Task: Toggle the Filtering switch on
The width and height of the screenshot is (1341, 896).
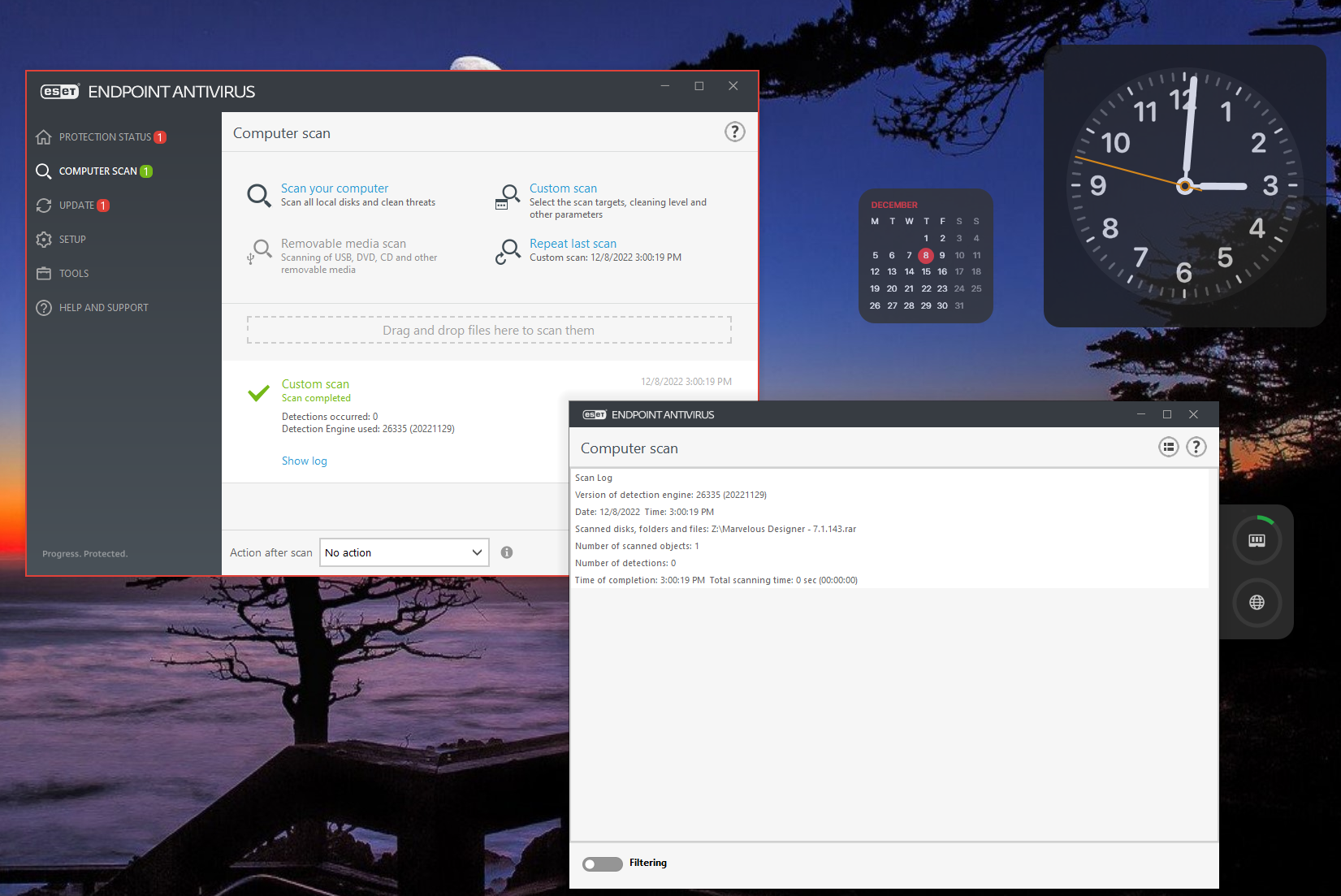Action: (x=602, y=864)
